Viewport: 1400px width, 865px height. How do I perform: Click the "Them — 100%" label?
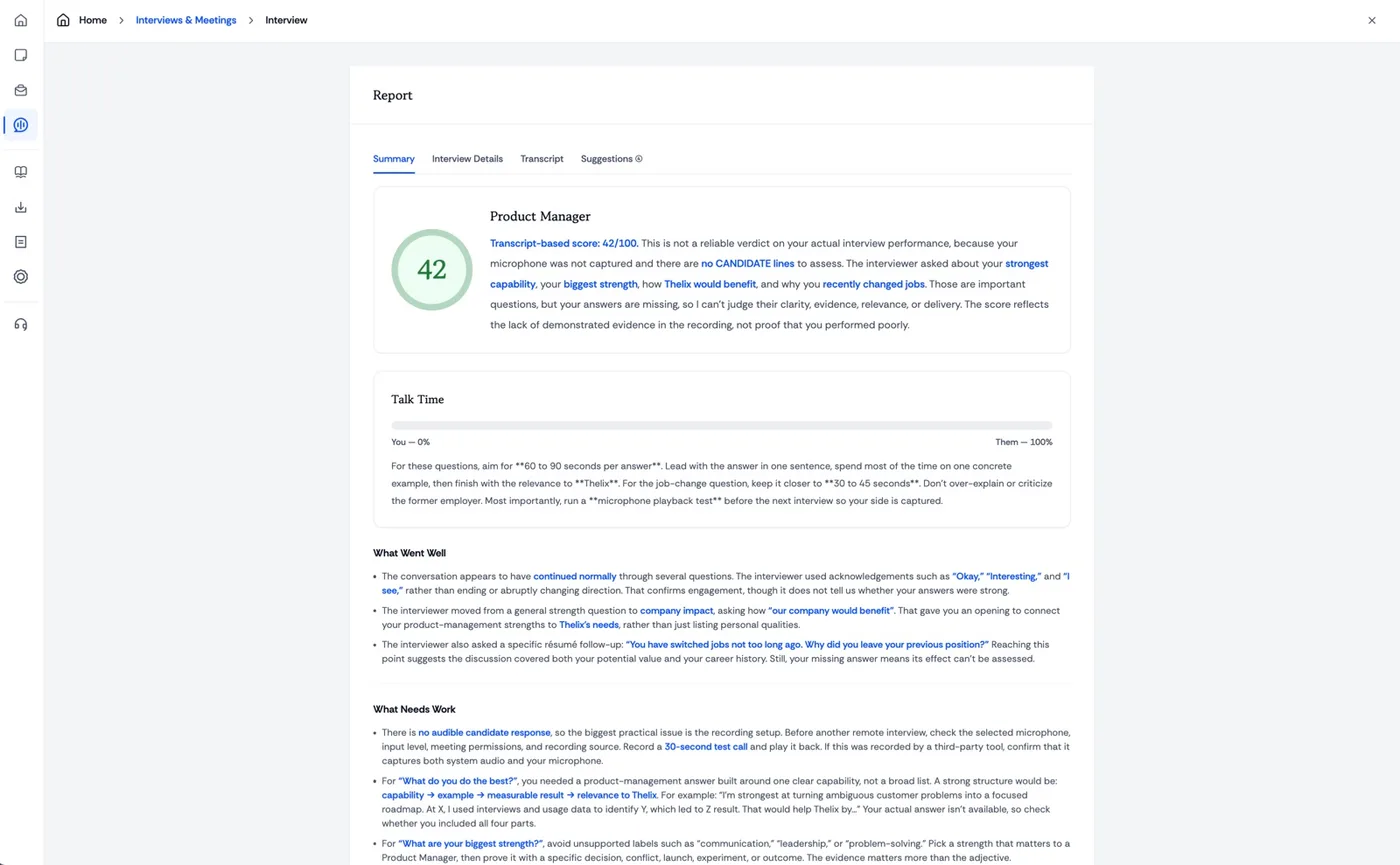coord(1023,442)
